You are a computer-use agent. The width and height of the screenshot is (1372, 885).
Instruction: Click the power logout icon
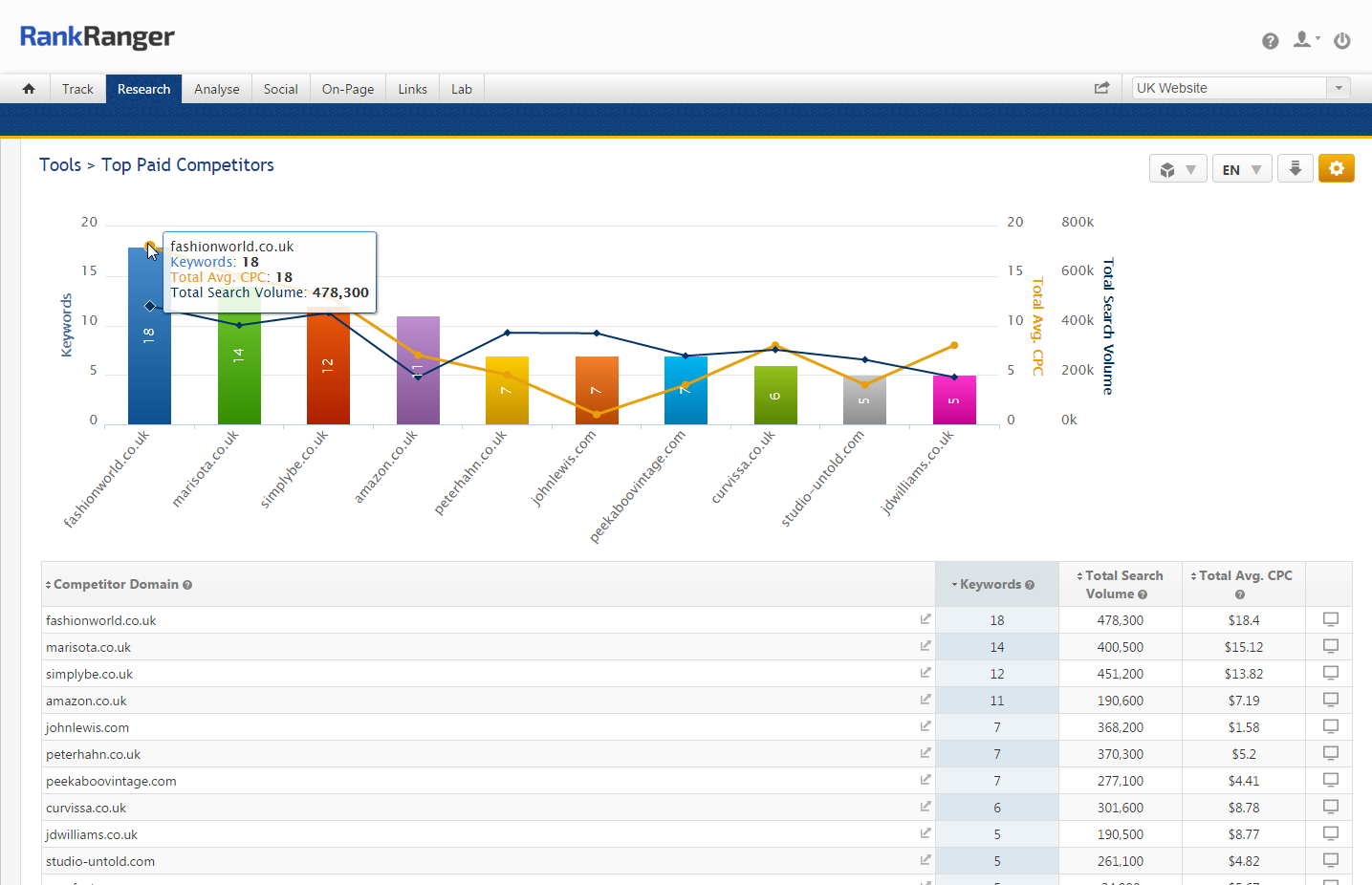(x=1341, y=41)
